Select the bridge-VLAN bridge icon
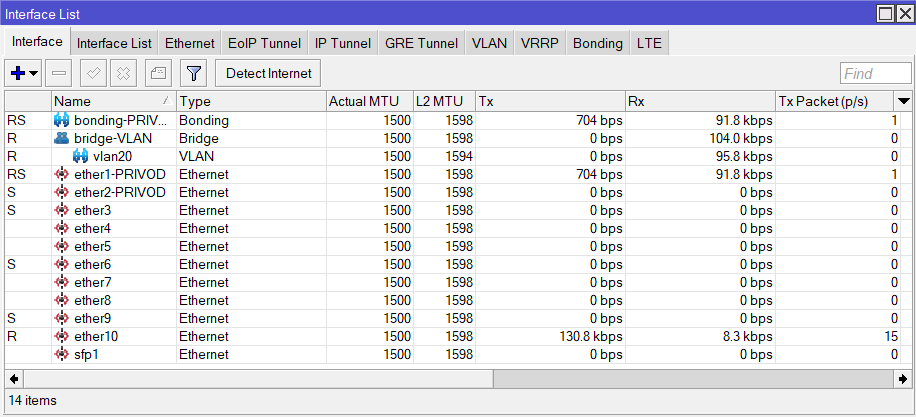This screenshot has width=916, height=417. click(x=62, y=138)
